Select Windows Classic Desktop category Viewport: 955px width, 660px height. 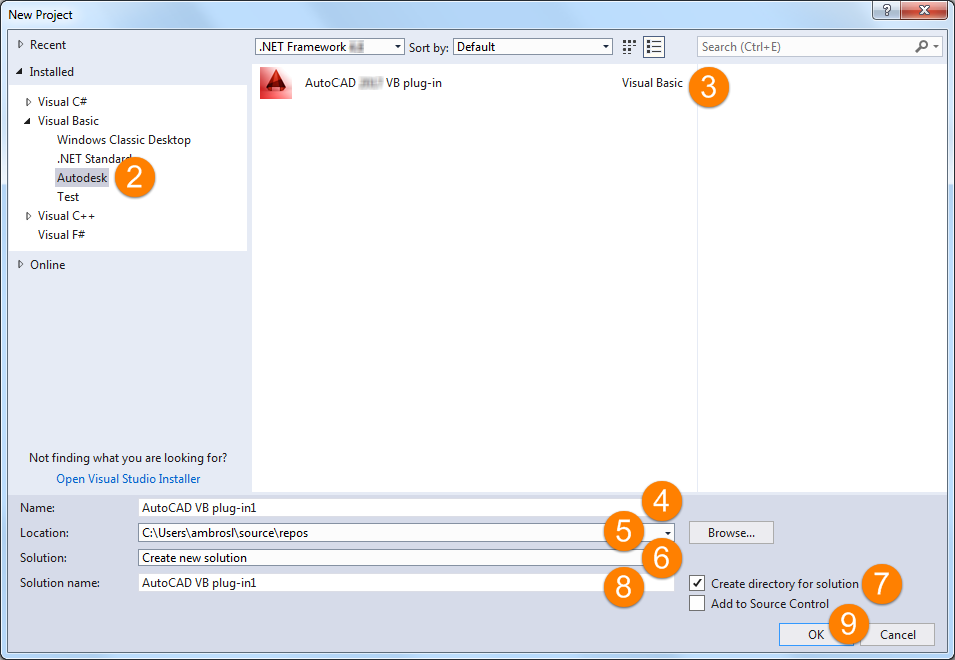pos(124,140)
